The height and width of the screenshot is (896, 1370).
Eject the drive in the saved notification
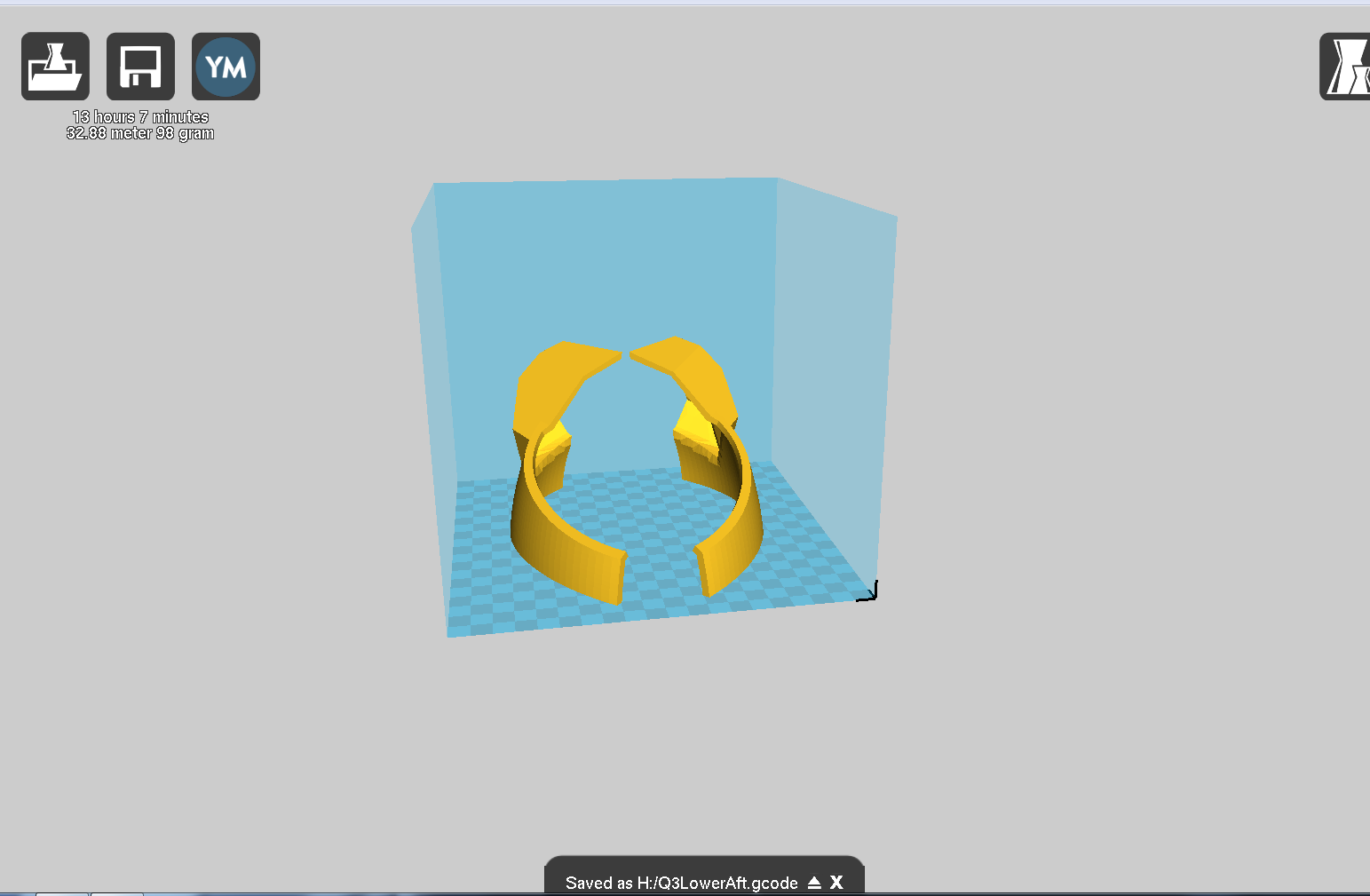pos(814,883)
